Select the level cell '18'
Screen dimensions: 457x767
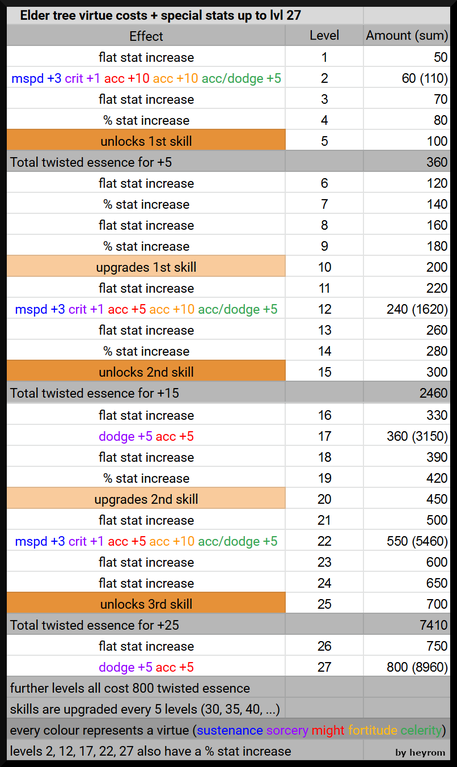point(324,457)
